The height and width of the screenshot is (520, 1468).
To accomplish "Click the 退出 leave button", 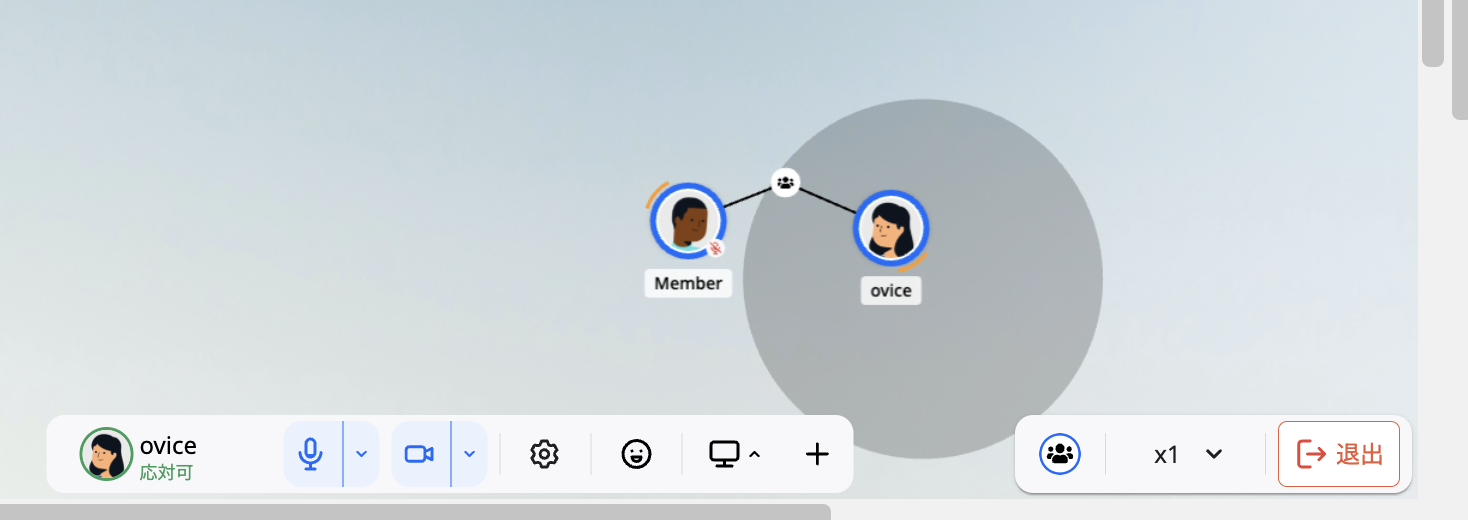I will click(x=1339, y=454).
